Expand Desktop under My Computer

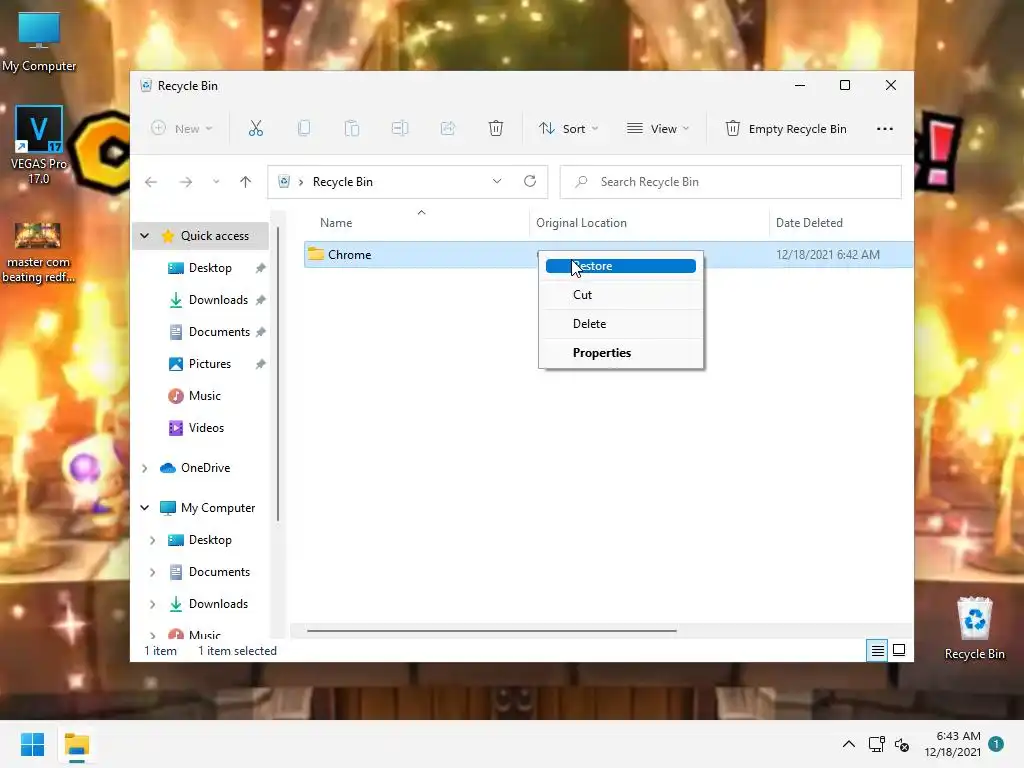click(153, 540)
